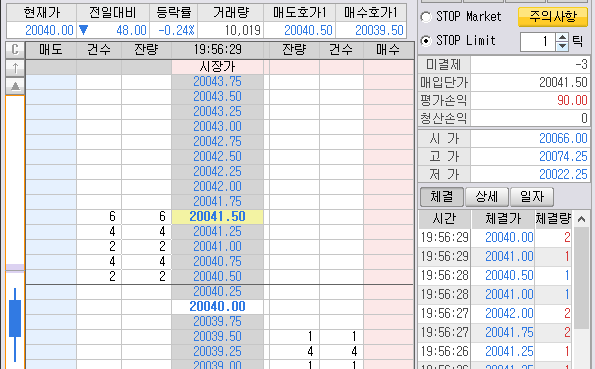Decrease tick value with stepper down arrow

point(562,46)
